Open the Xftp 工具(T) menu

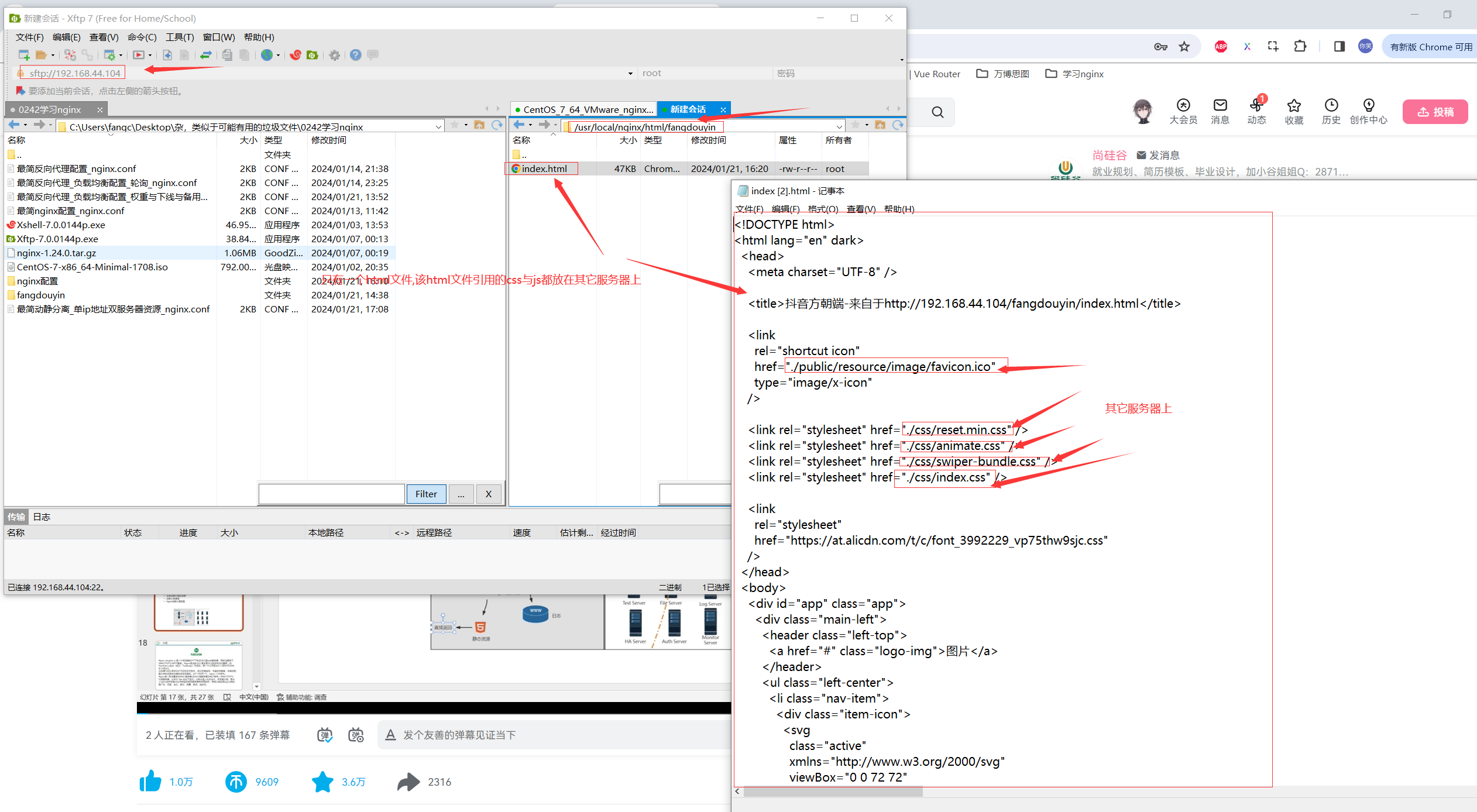pyautogui.click(x=180, y=37)
